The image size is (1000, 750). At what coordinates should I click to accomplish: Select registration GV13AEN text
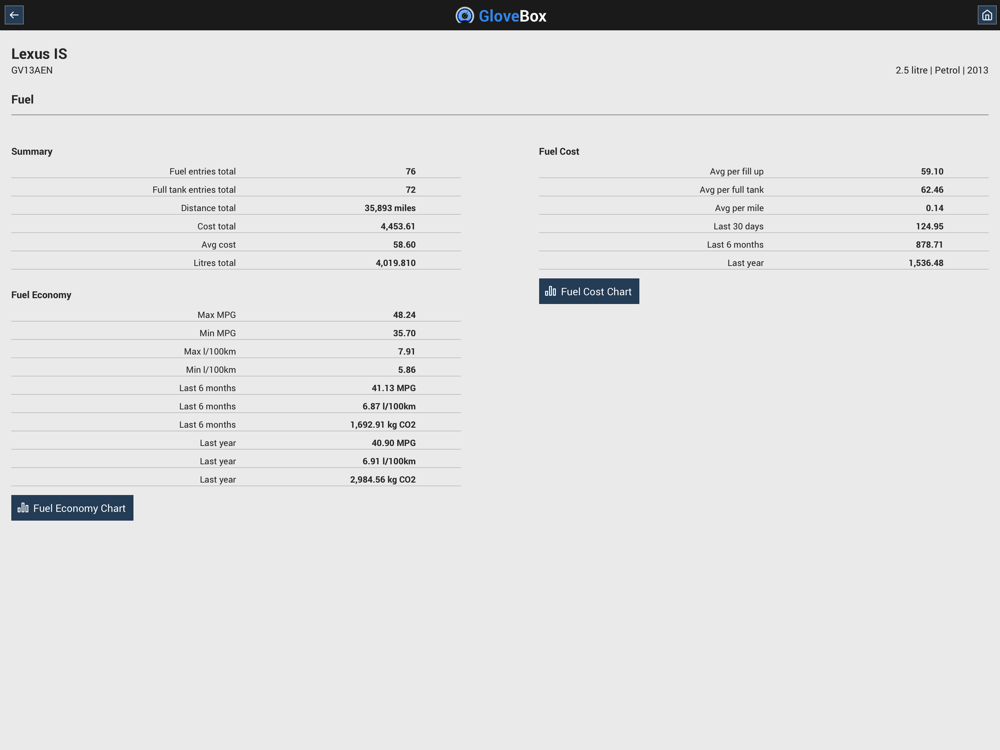click(x=32, y=70)
